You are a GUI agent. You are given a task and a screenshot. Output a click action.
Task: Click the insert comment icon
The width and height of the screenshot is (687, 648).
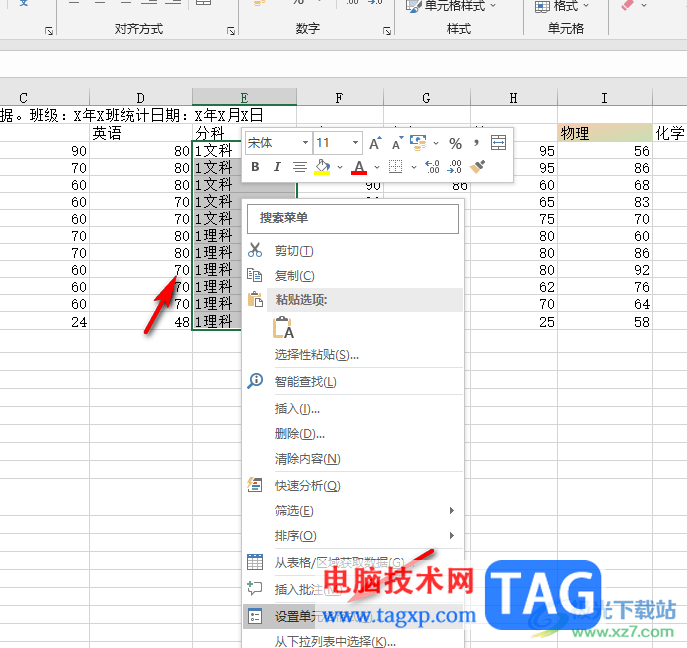pyautogui.click(x=255, y=588)
